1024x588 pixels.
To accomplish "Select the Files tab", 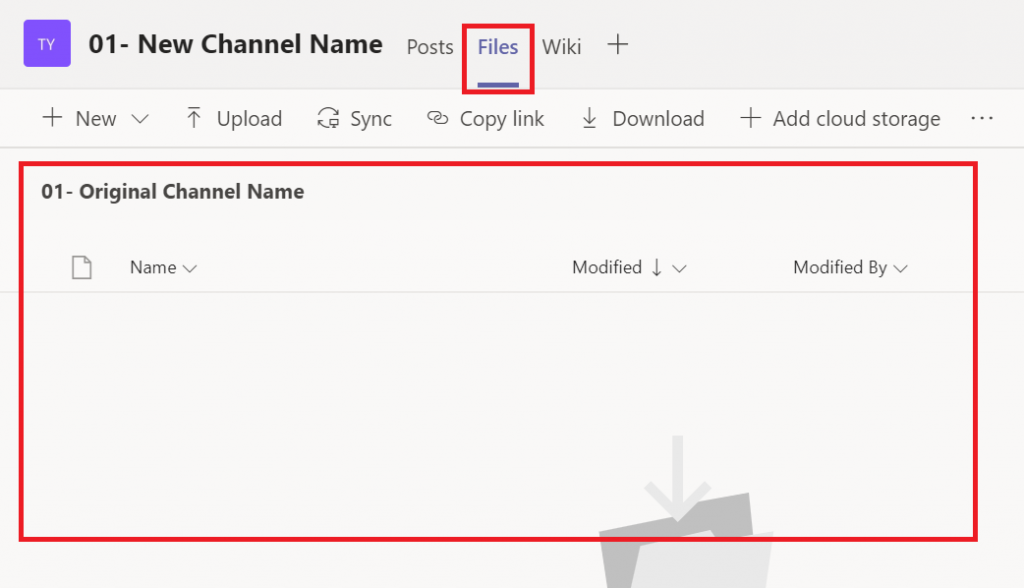I will (497, 46).
